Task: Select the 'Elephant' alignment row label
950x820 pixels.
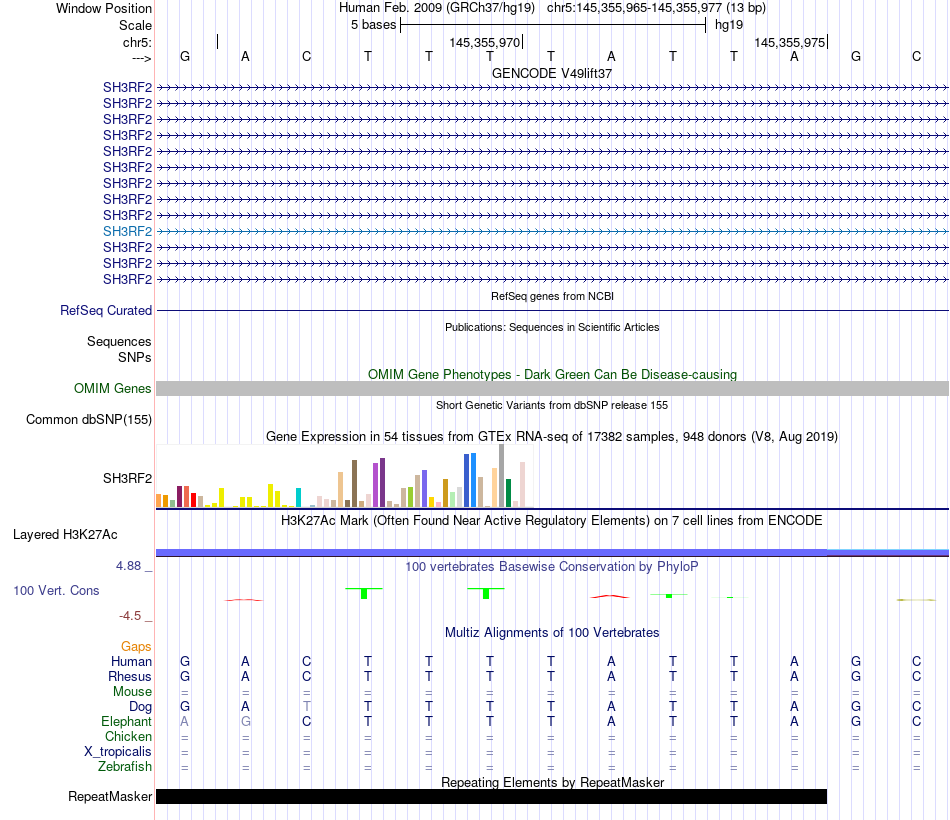Action: pyautogui.click(x=126, y=721)
